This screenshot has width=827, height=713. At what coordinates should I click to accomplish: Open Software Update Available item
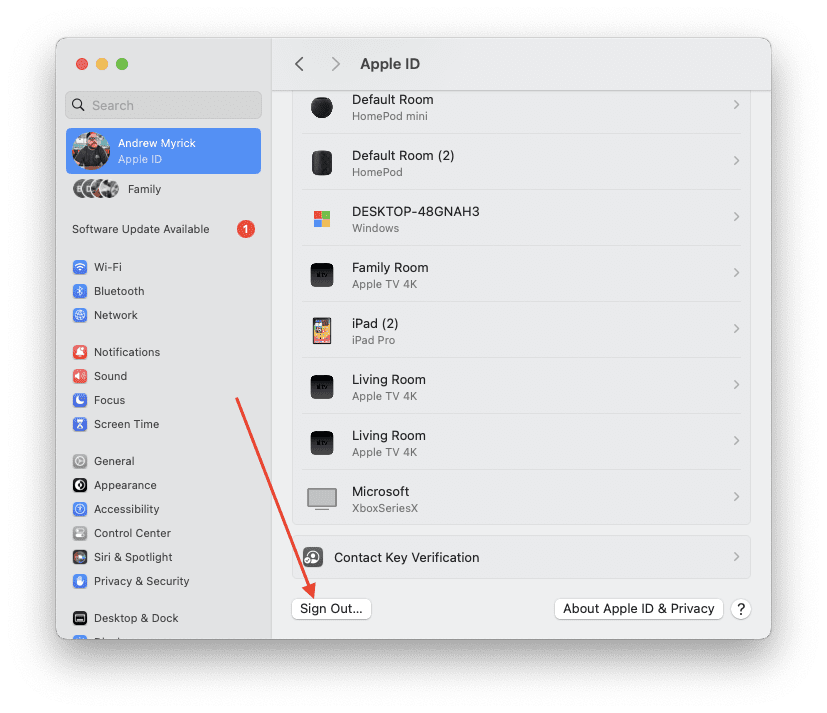coord(164,229)
